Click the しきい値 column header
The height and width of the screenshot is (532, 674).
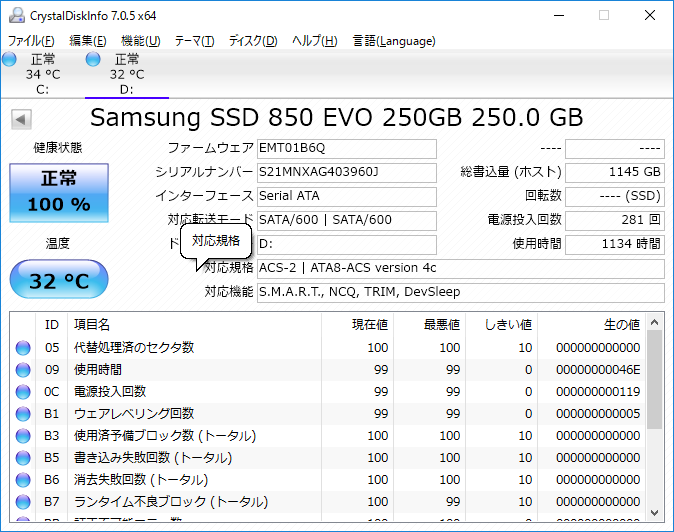coord(502,324)
